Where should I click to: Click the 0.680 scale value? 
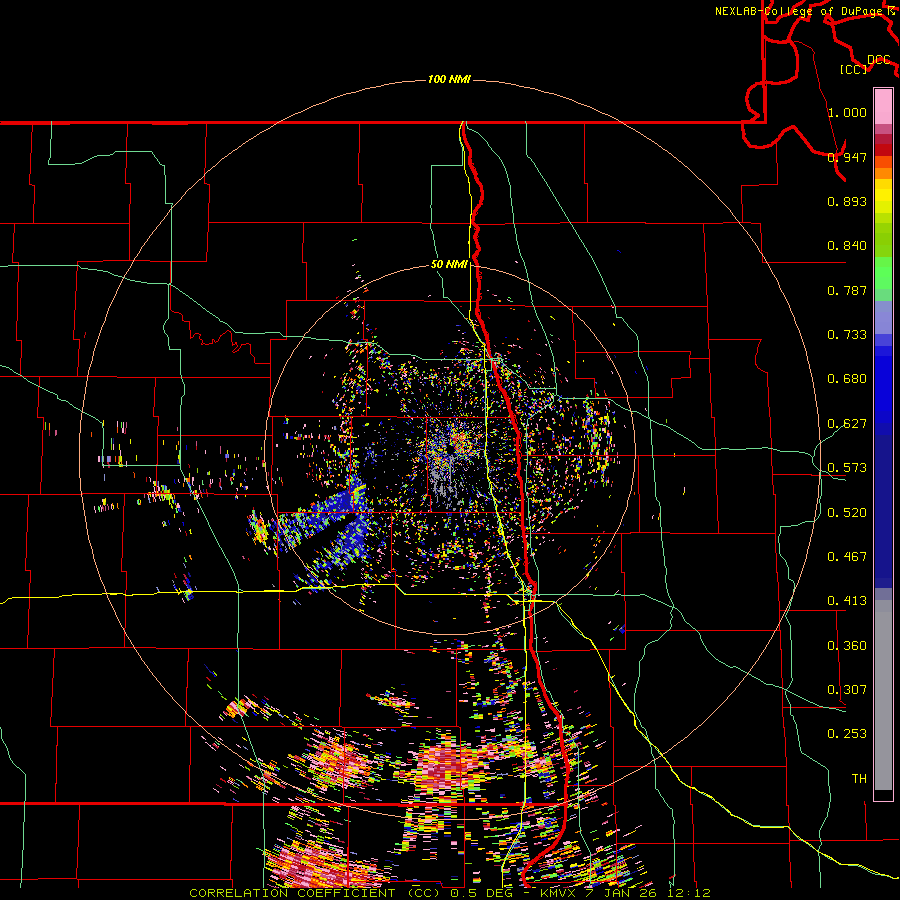click(x=847, y=379)
